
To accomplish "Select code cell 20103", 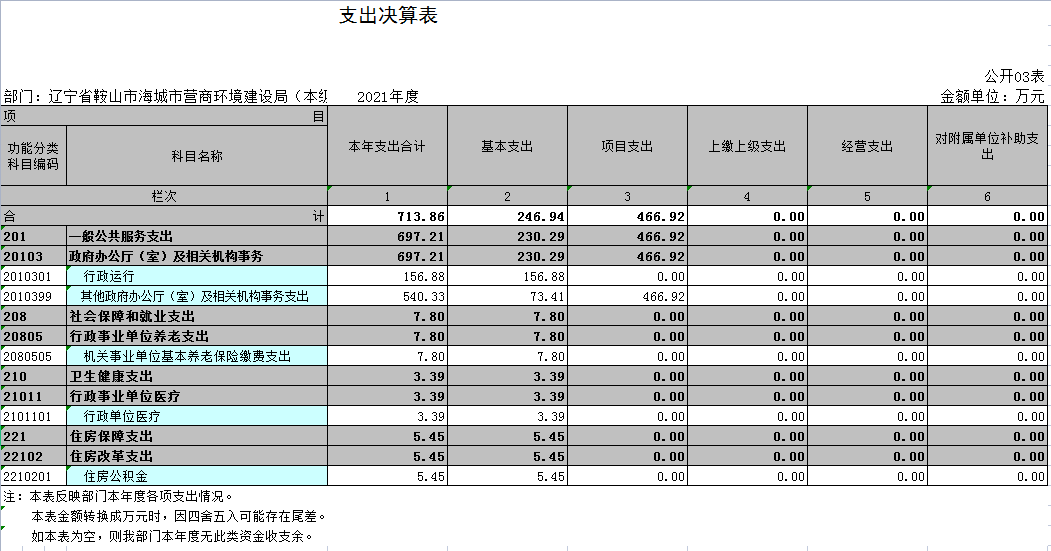I will point(34,256).
